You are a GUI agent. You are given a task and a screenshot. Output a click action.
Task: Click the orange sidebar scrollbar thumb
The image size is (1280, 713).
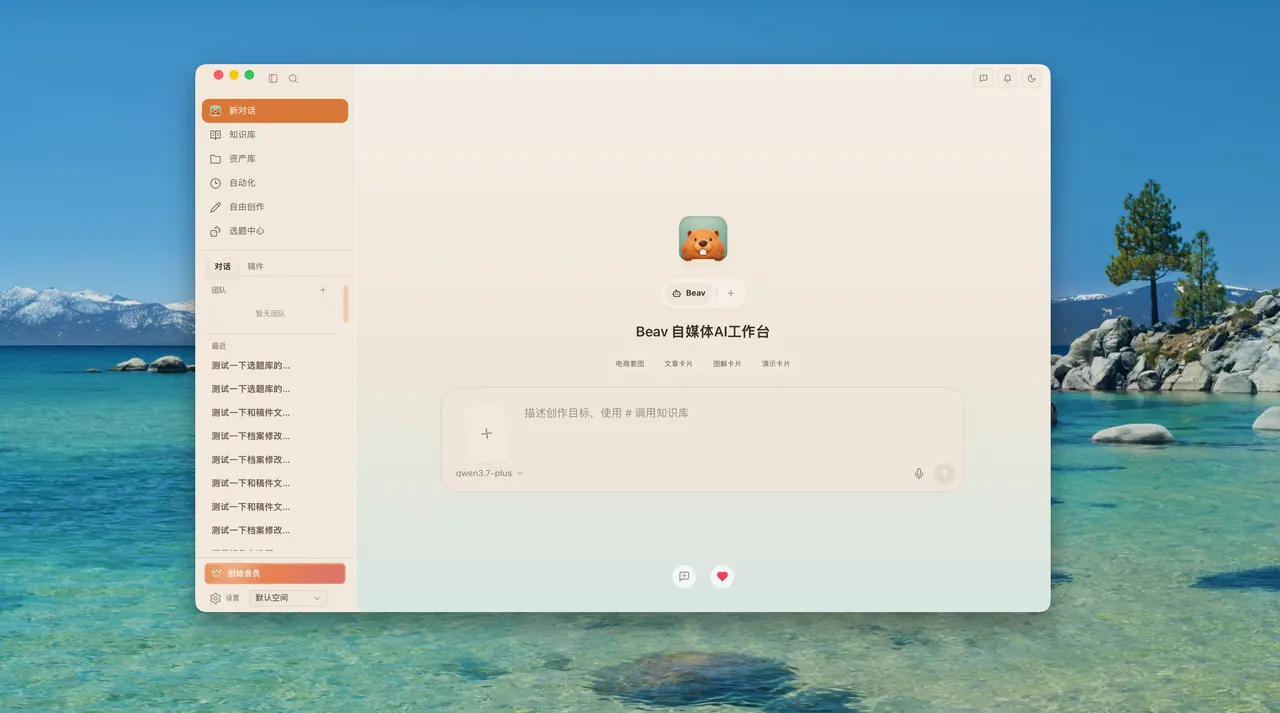pyautogui.click(x=346, y=304)
